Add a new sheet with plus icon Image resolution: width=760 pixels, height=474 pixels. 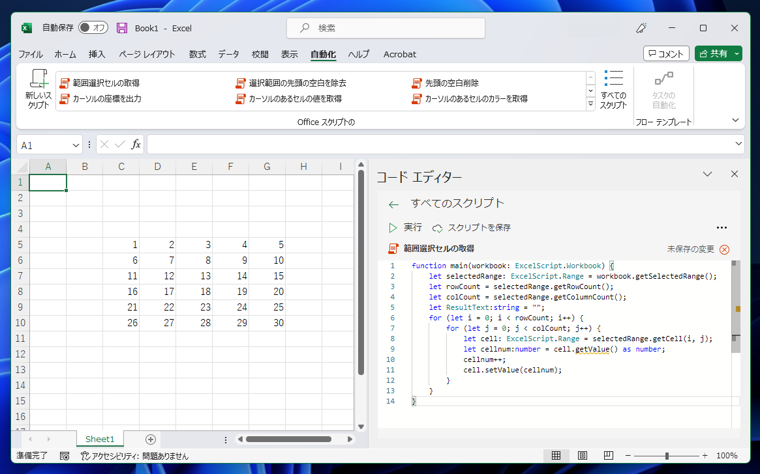pyautogui.click(x=151, y=439)
